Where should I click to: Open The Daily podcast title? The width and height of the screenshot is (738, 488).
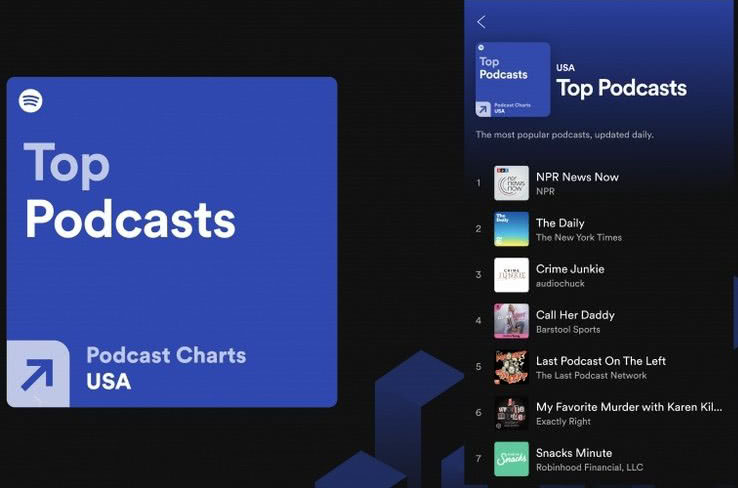[x=560, y=223]
